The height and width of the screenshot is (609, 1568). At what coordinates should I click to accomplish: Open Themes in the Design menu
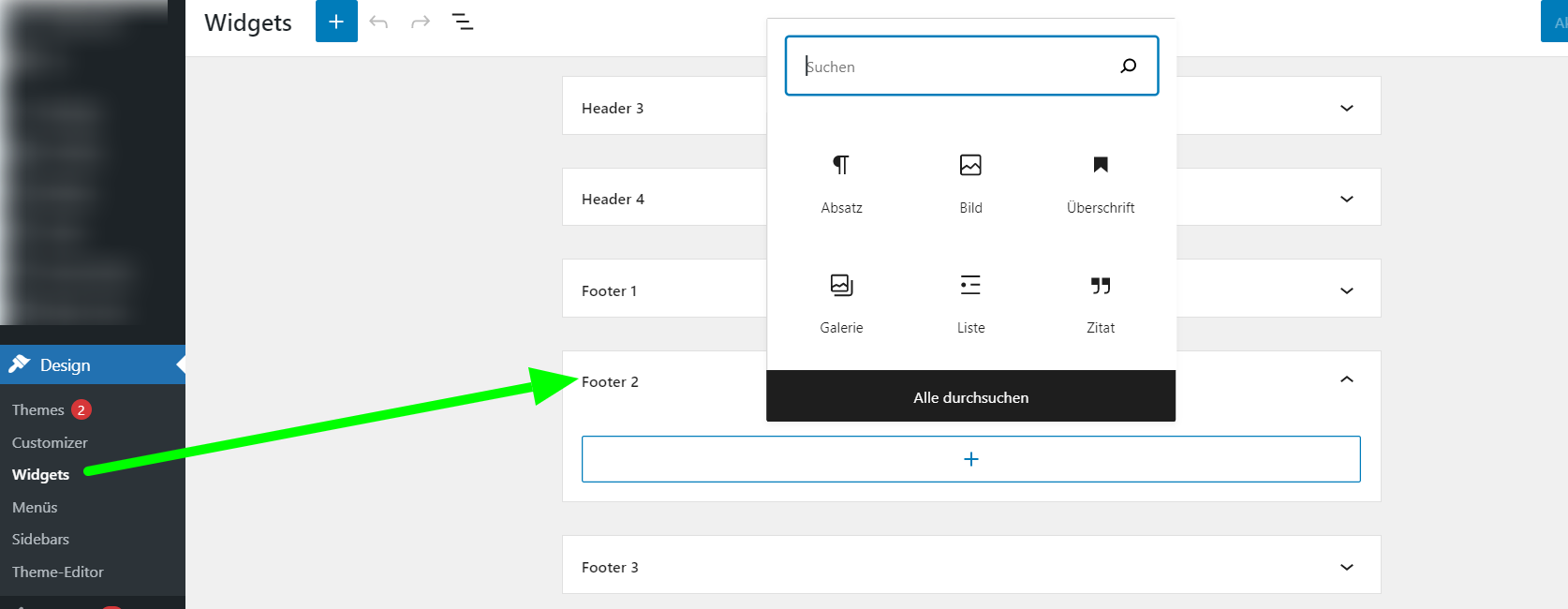click(38, 409)
